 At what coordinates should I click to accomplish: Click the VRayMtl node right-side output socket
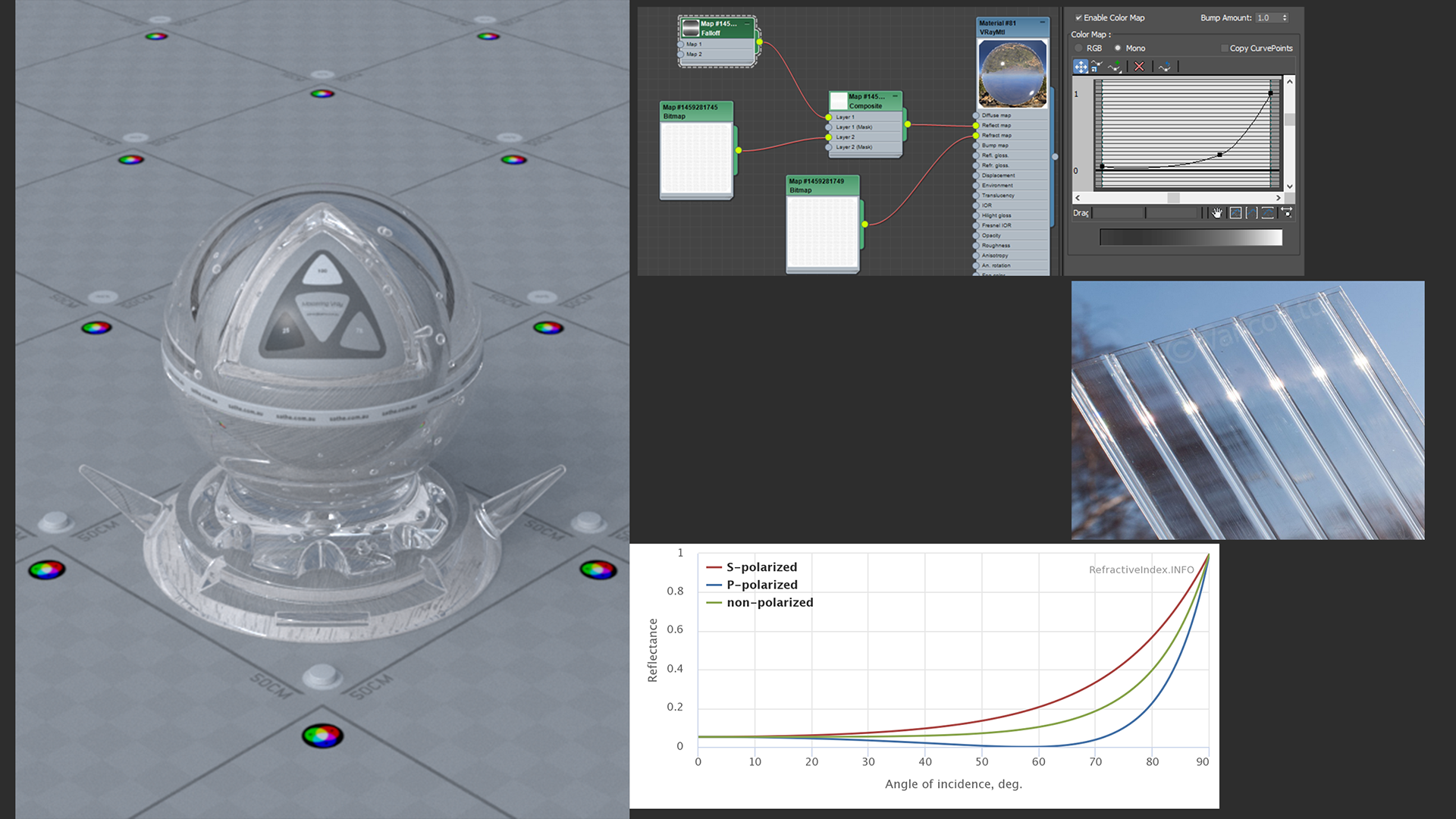[x=1055, y=157]
